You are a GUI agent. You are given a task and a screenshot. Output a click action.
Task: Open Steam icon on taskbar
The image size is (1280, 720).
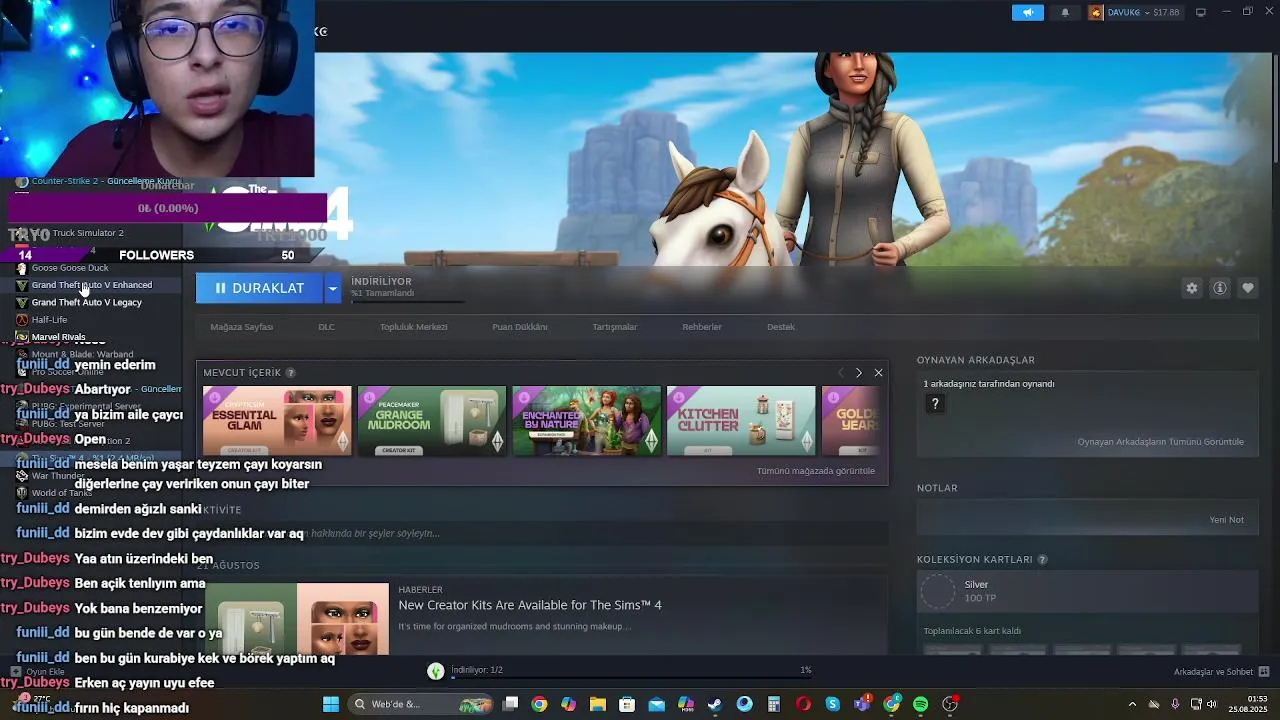pos(715,704)
